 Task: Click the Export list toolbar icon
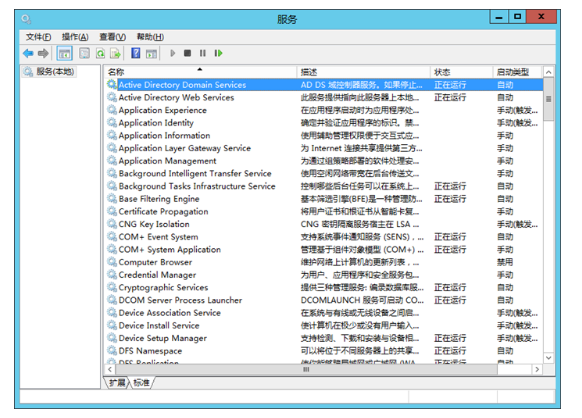pyautogui.click(x=115, y=53)
